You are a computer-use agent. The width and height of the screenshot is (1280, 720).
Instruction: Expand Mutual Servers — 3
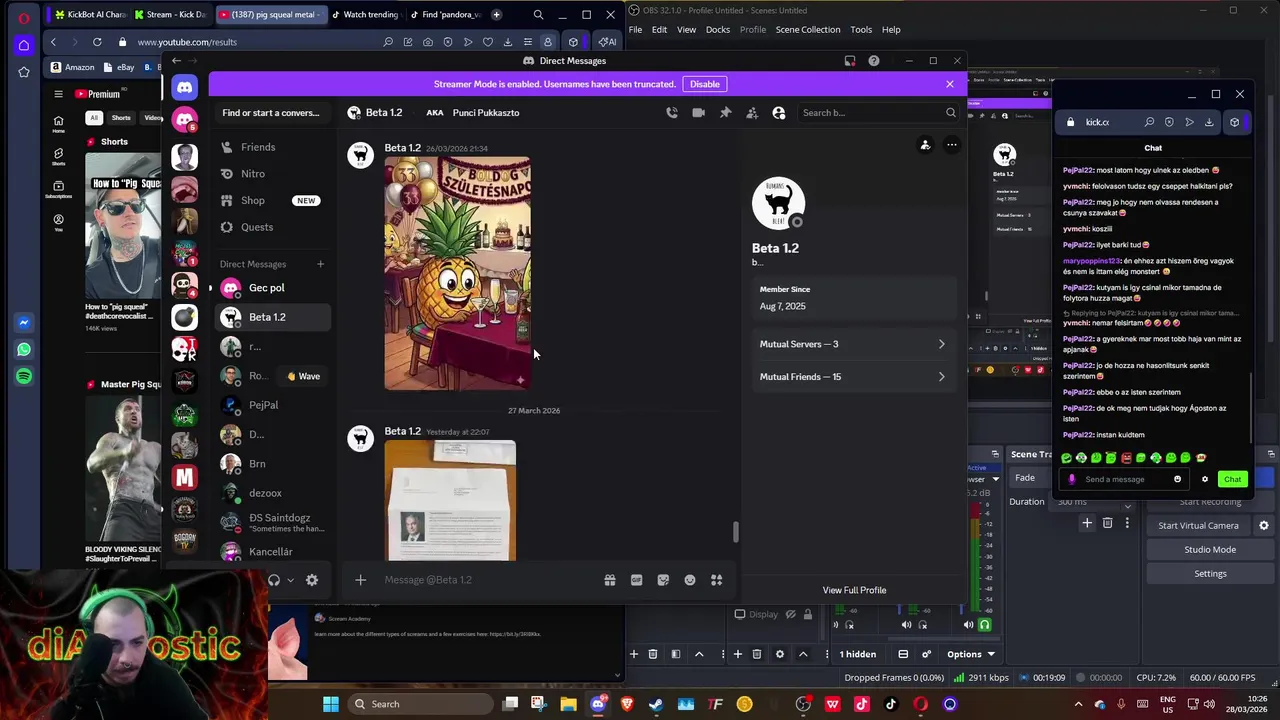coord(854,344)
